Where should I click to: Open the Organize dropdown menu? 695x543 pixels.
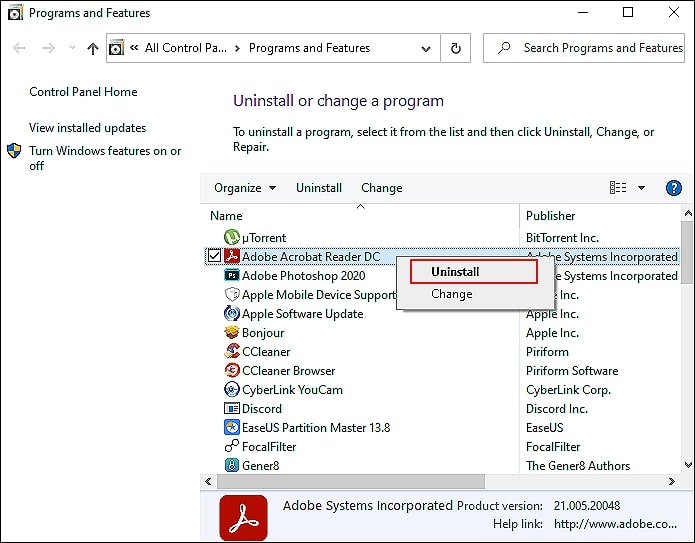(245, 188)
